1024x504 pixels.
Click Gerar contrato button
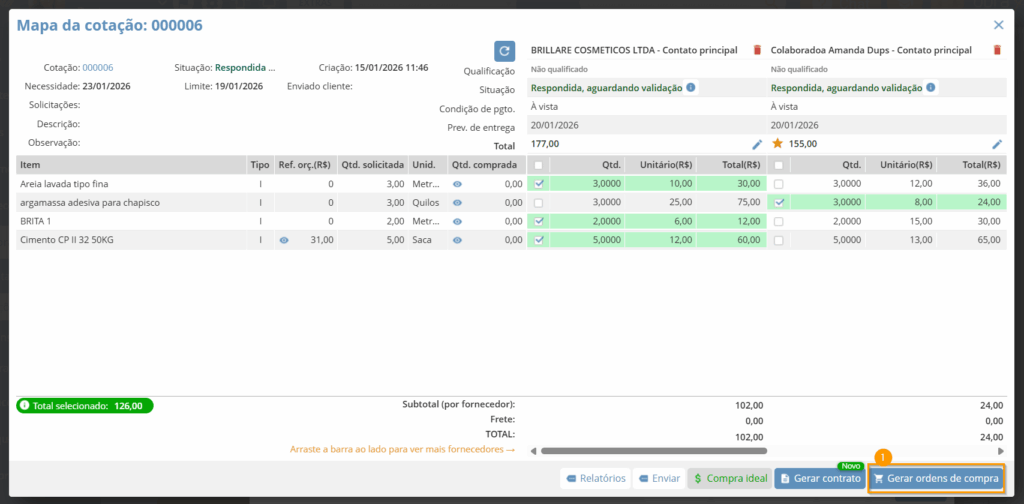coord(819,479)
